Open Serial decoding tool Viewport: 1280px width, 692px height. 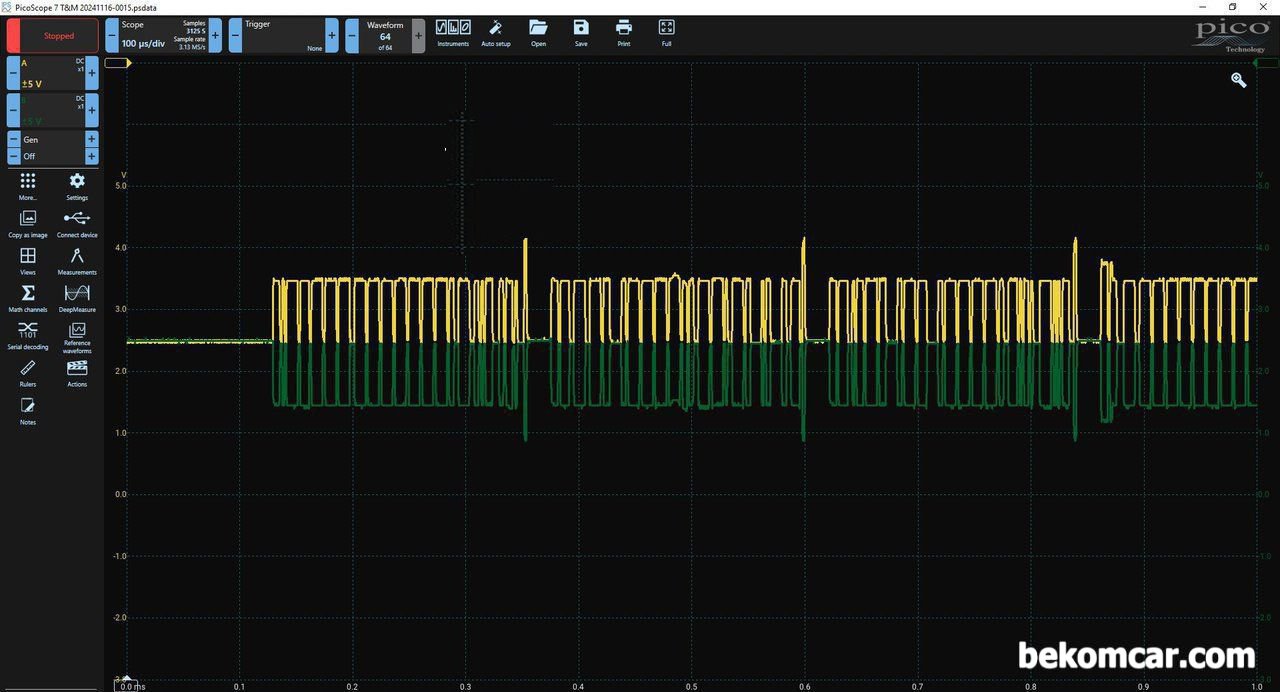[28, 335]
